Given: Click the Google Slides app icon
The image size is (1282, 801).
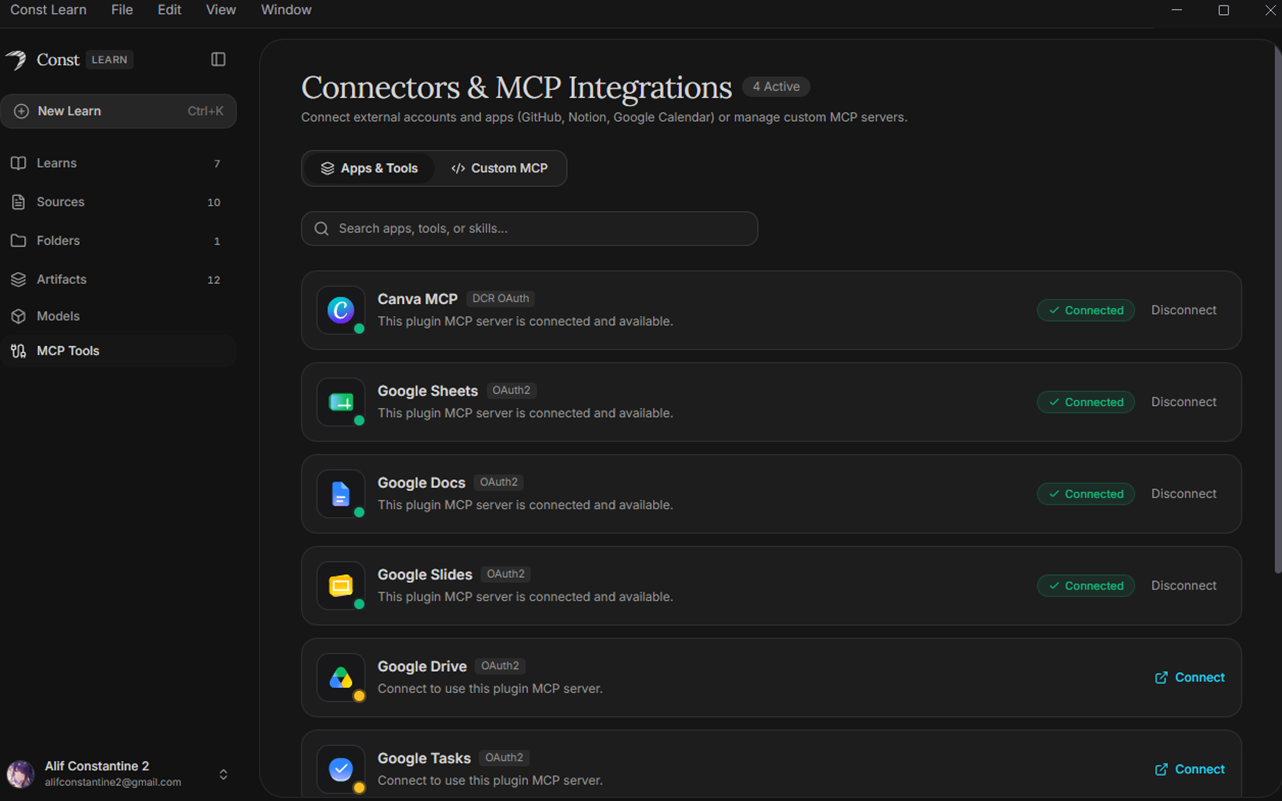Looking at the screenshot, I should pos(341,586).
